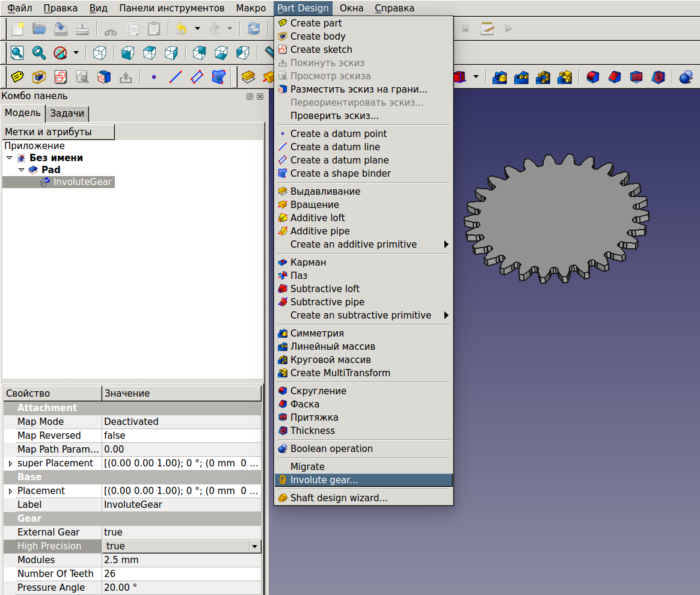Select the Front view cube icon
The image size is (700, 595).
point(128,53)
